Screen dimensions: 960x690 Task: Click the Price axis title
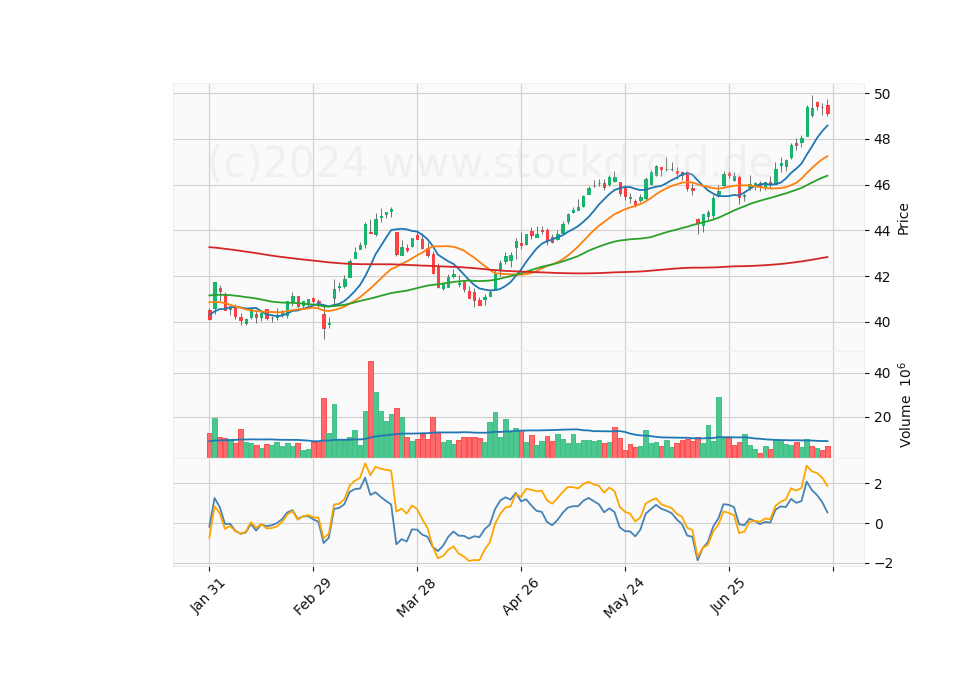[903, 219]
